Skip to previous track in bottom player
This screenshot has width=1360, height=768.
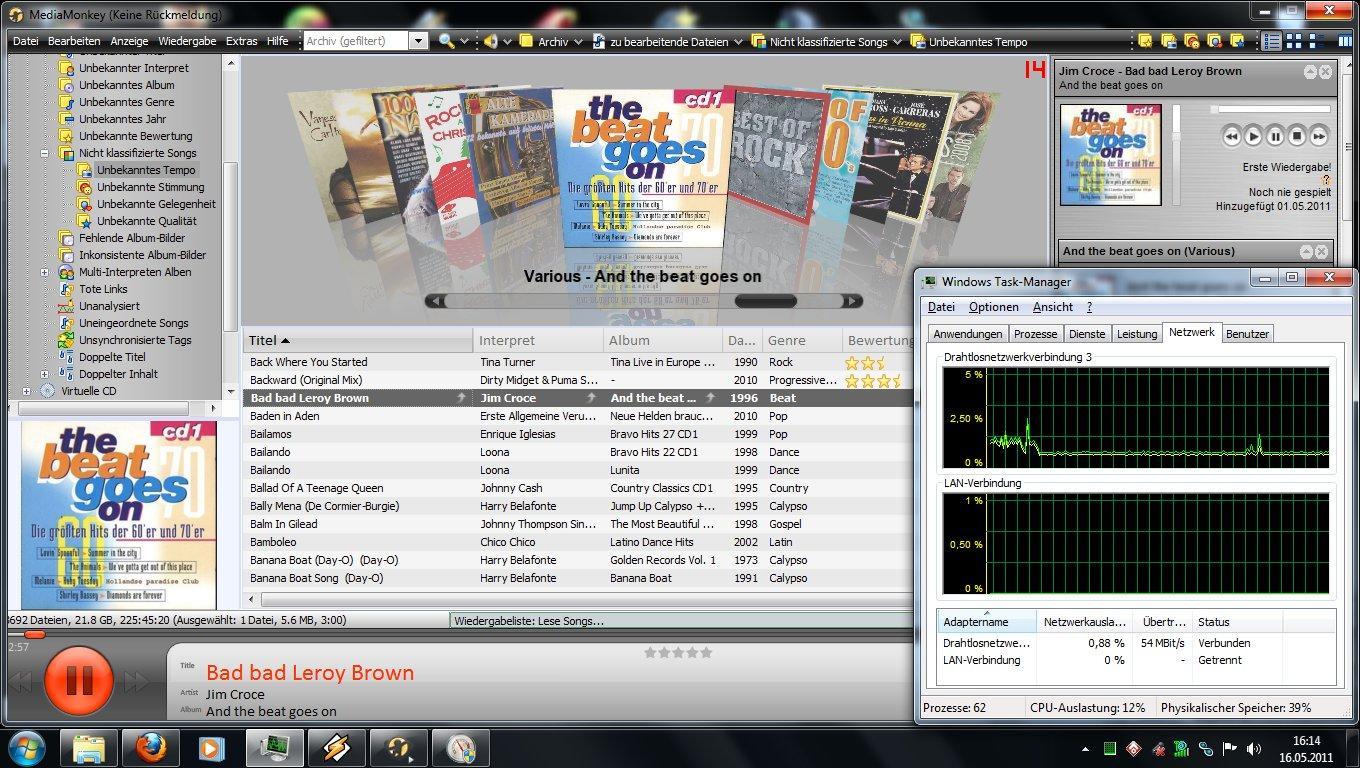click(x=21, y=682)
